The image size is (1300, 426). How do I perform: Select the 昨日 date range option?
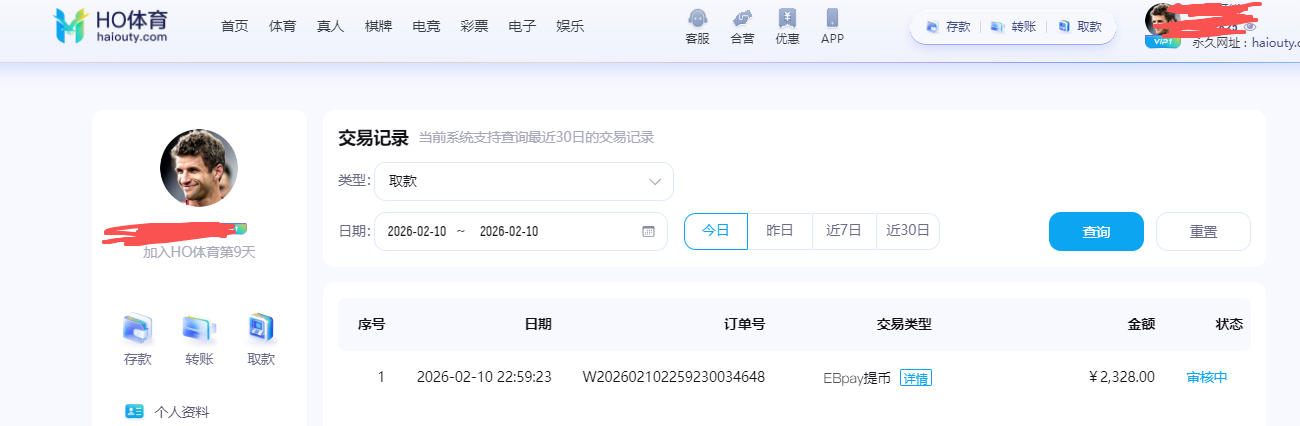tap(779, 231)
